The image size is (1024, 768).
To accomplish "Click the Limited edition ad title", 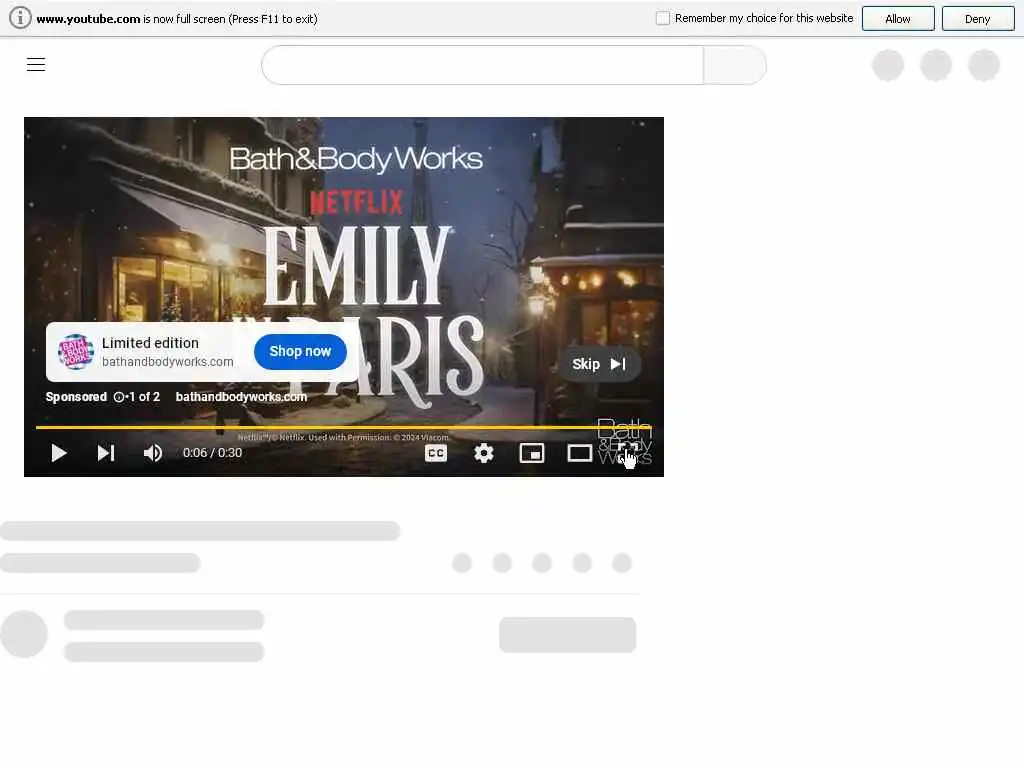I will pyautogui.click(x=150, y=343).
